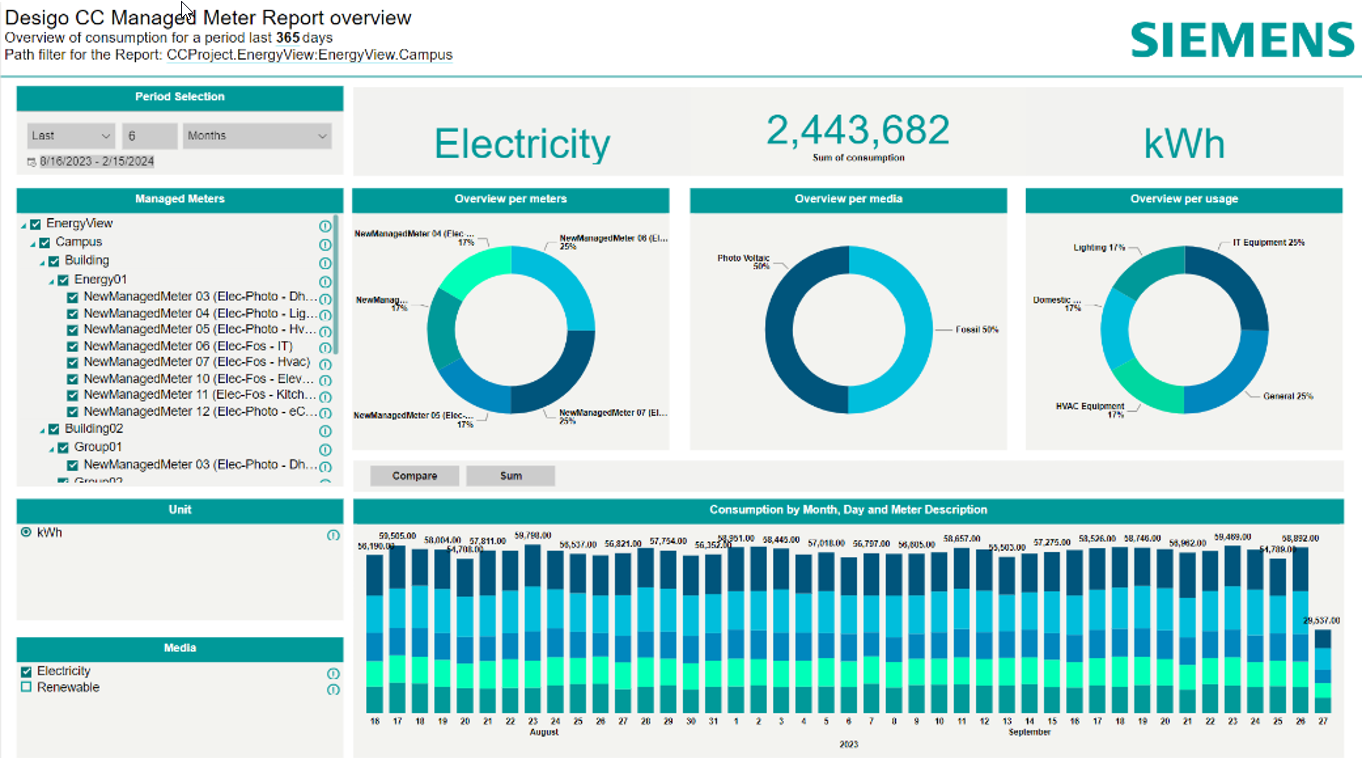
Task: Select the kWh unit radio button
Action: (x=26, y=533)
